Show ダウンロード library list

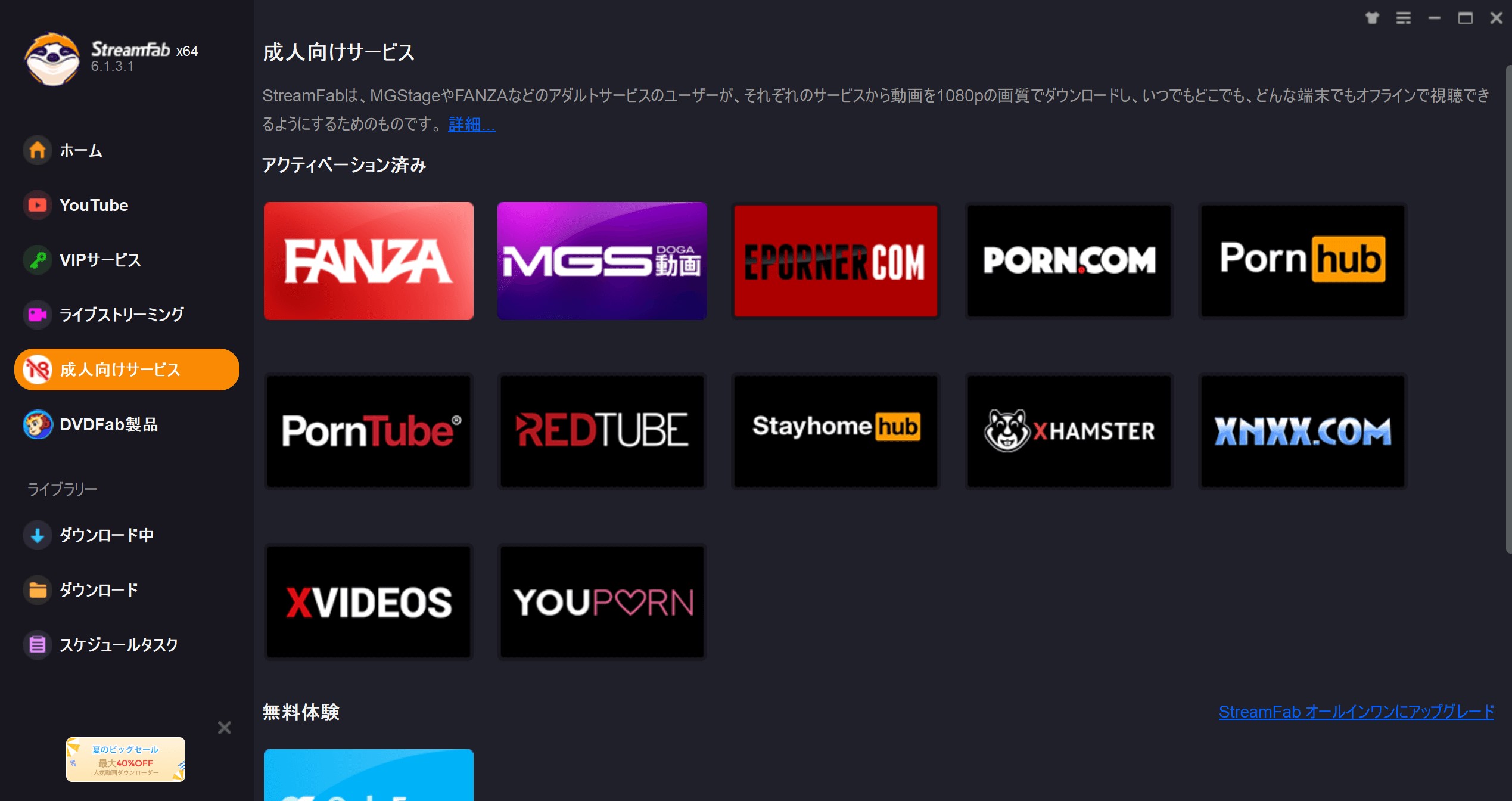click(x=99, y=590)
